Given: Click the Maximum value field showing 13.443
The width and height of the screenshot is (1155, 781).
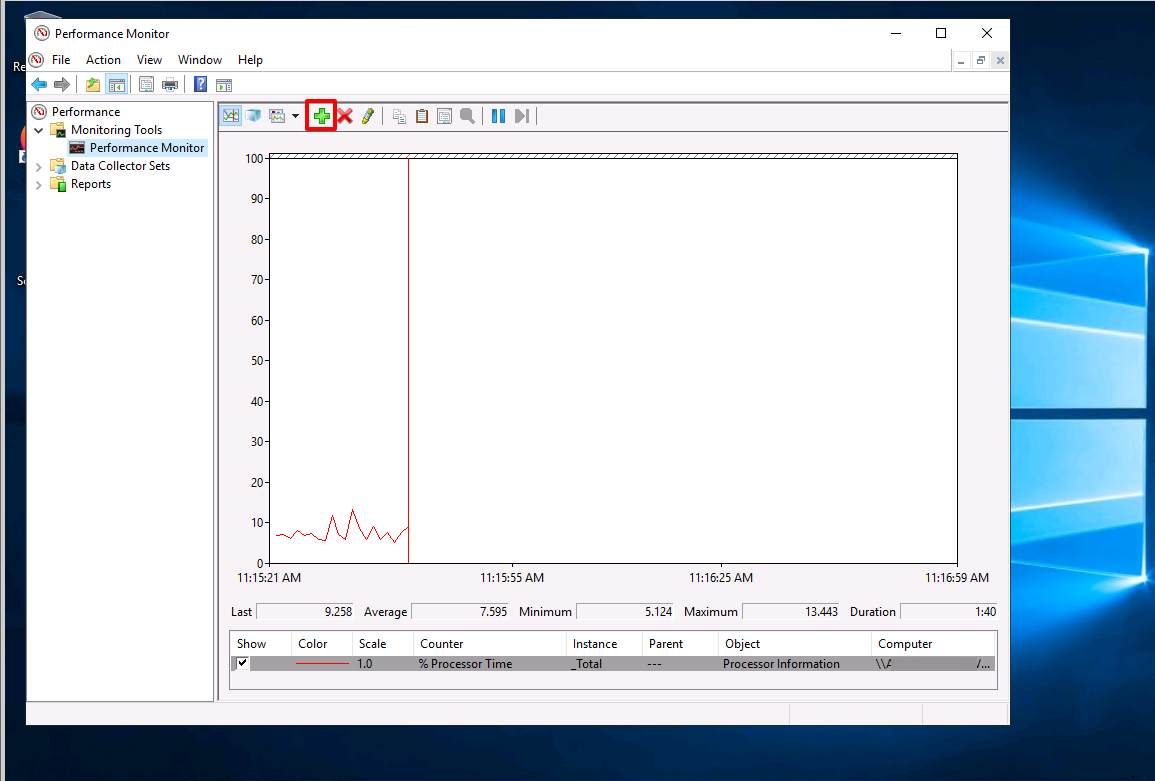Looking at the screenshot, I should point(791,612).
